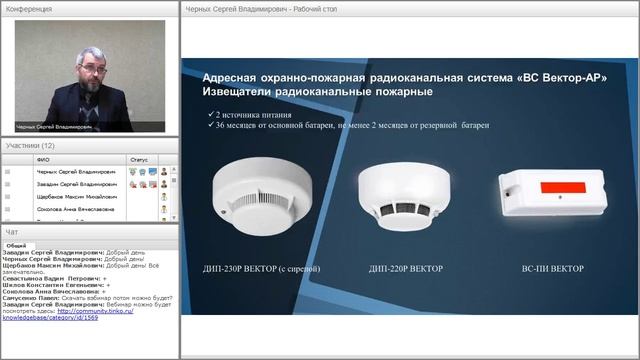The image size is (640, 360).
Task: Click the participants list scroll-up arrow
Action: tap(174, 169)
